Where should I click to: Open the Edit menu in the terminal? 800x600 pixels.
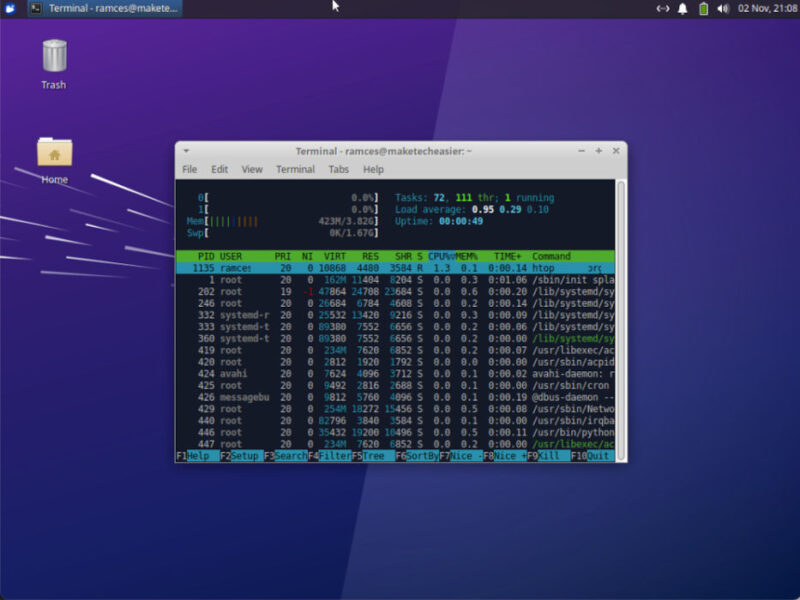click(219, 169)
